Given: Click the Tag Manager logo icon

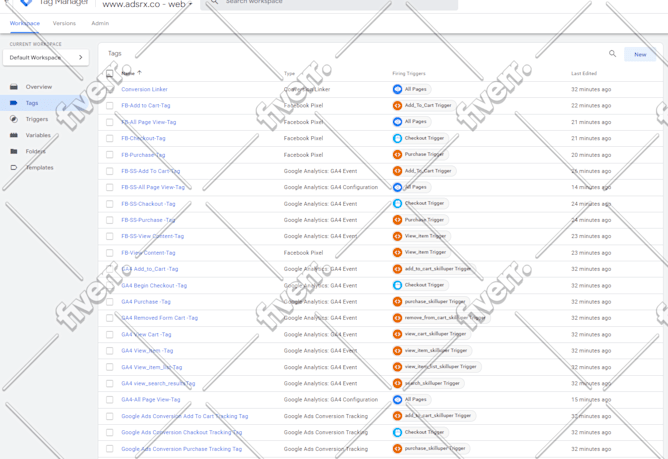Looking at the screenshot, I should [26, 3].
